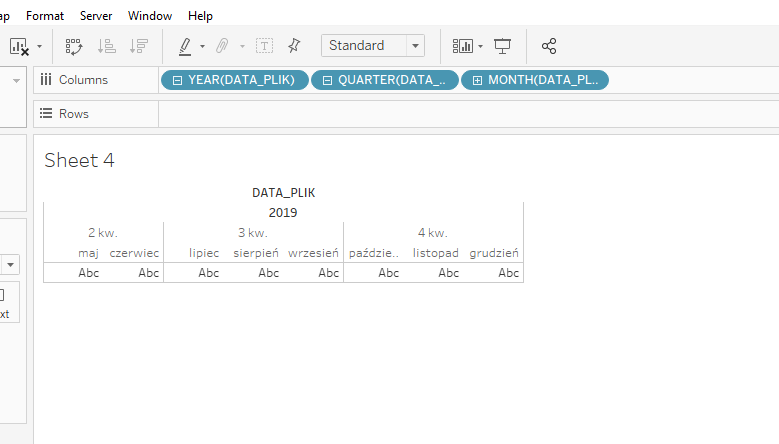Sort ascending using the toolbar icon
Screen dimensions: 779x444
(x=106, y=46)
